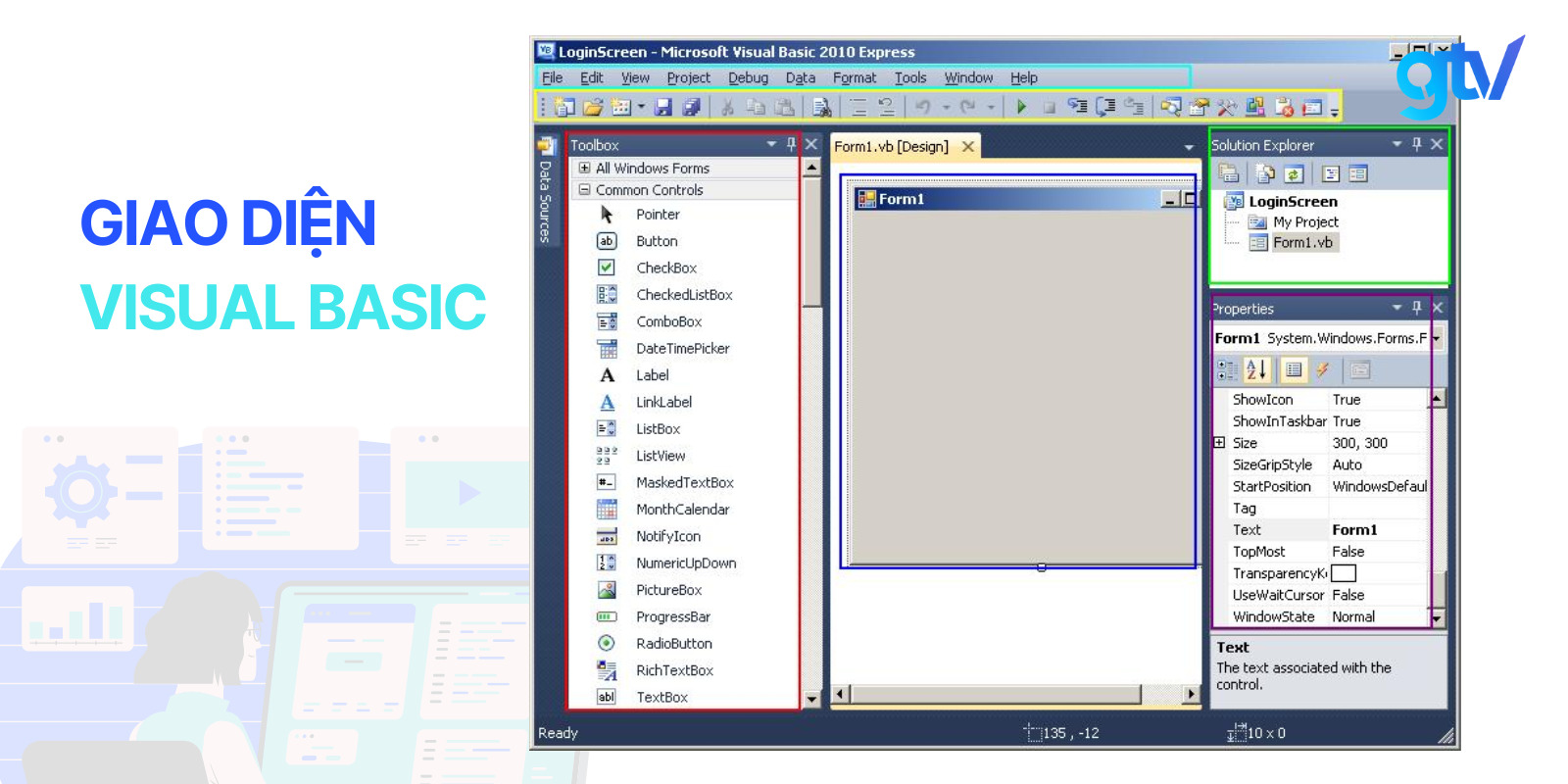The image size is (1568, 784).
Task: Click the Comment out lines toolbar icon
Action: (858, 107)
